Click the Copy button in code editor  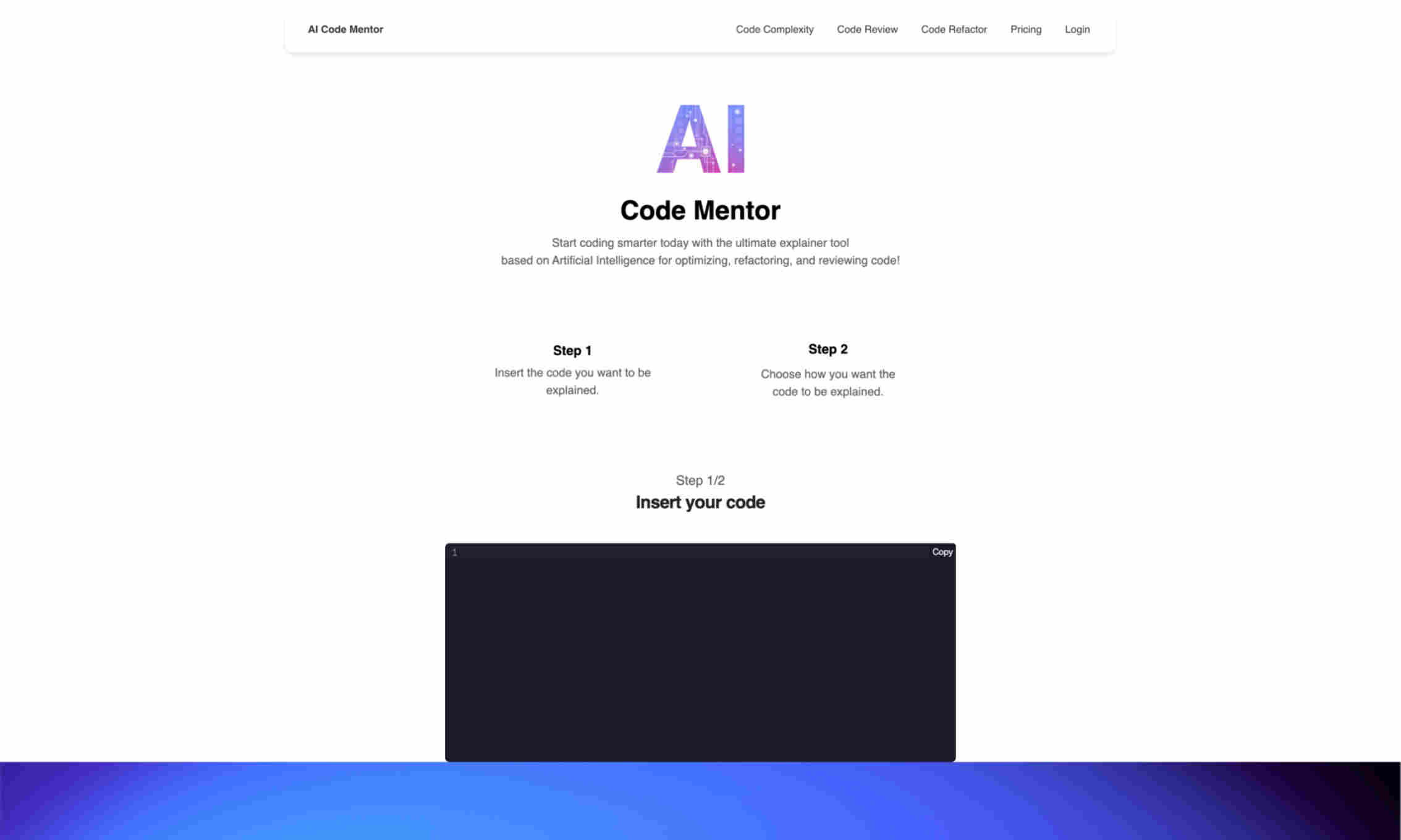point(941,552)
